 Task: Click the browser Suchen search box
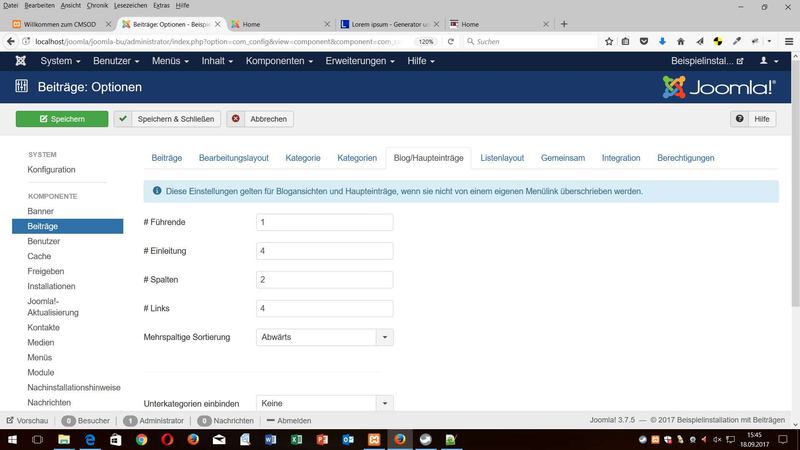coord(530,41)
